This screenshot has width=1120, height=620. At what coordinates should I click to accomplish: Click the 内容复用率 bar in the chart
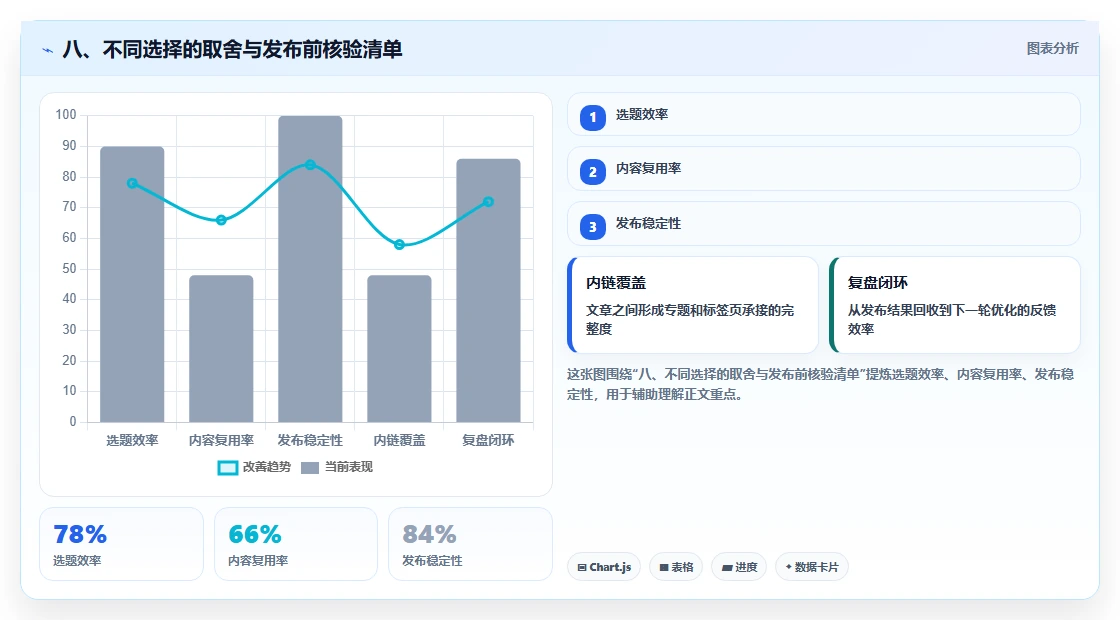click(x=221, y=349)
